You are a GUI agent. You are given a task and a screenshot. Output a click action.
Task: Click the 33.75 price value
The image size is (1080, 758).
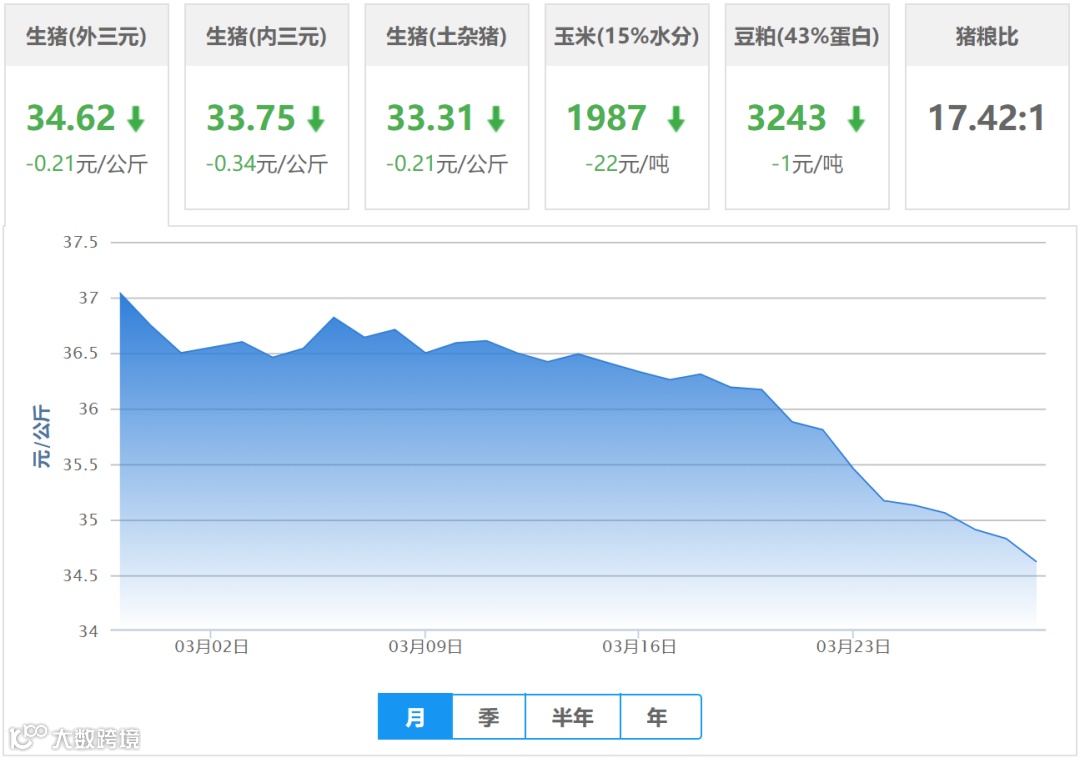click(x=251, y=118)
